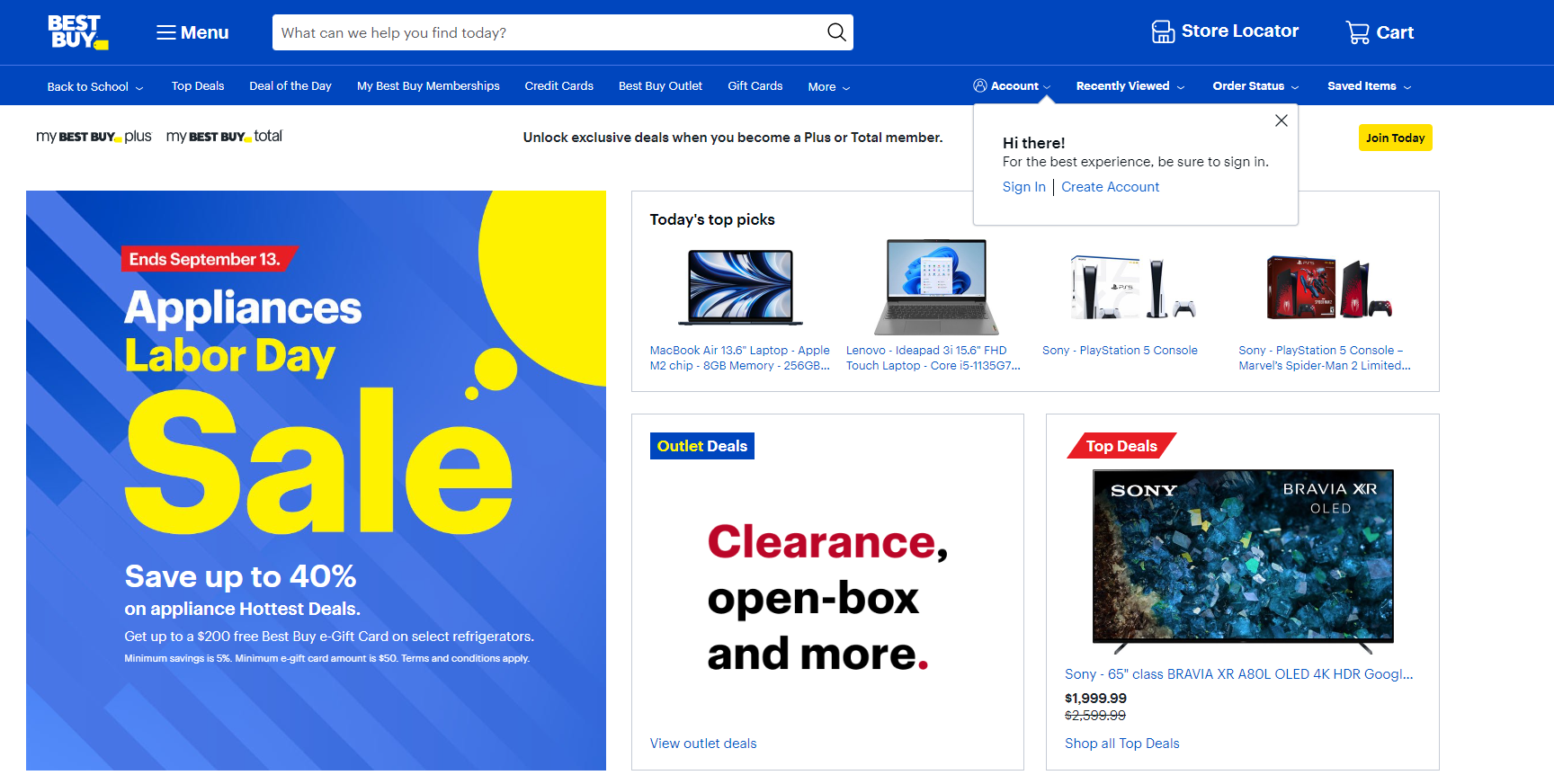Click the My Best Buy Total logo
1554x784 pixels.
224,137
